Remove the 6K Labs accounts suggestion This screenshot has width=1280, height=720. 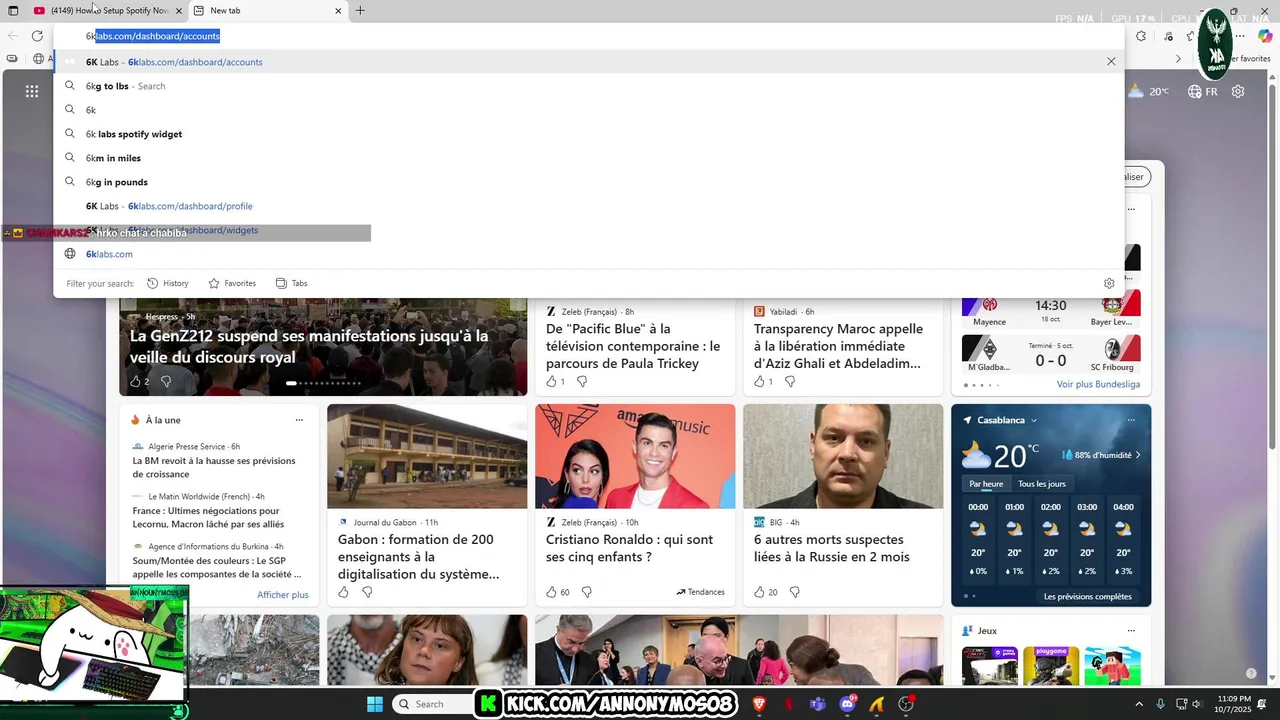[x=1111, y=62]
